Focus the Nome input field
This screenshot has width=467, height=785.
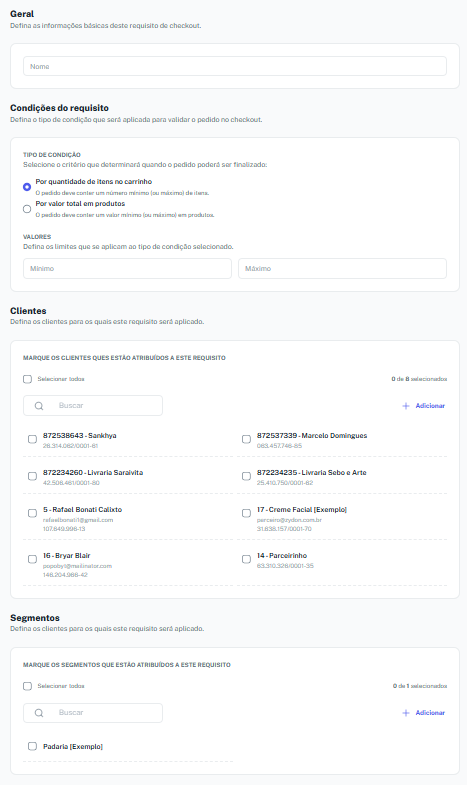pos(235,66)
